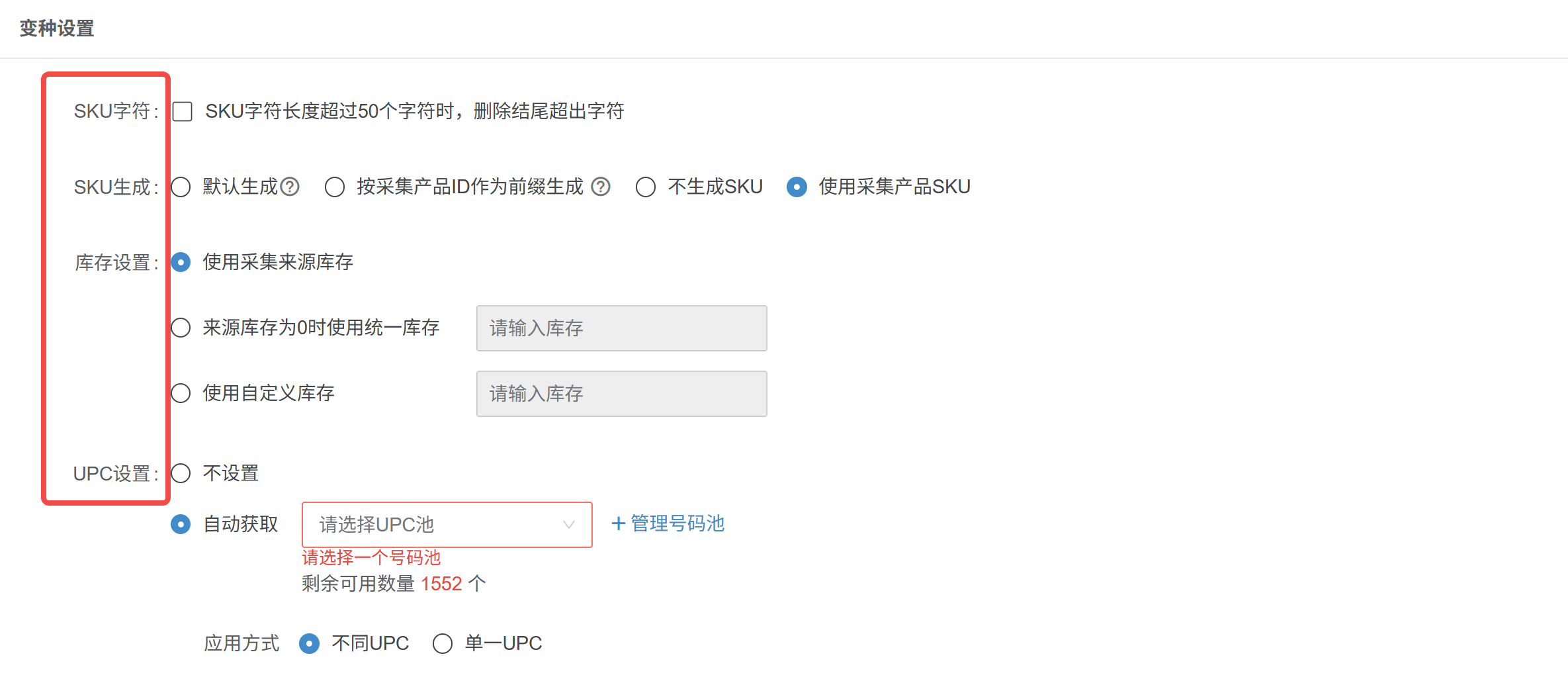Select the 默认生成 radio option
The image size is (1568, 683).
pyautogui.click(x=181, y=187)
